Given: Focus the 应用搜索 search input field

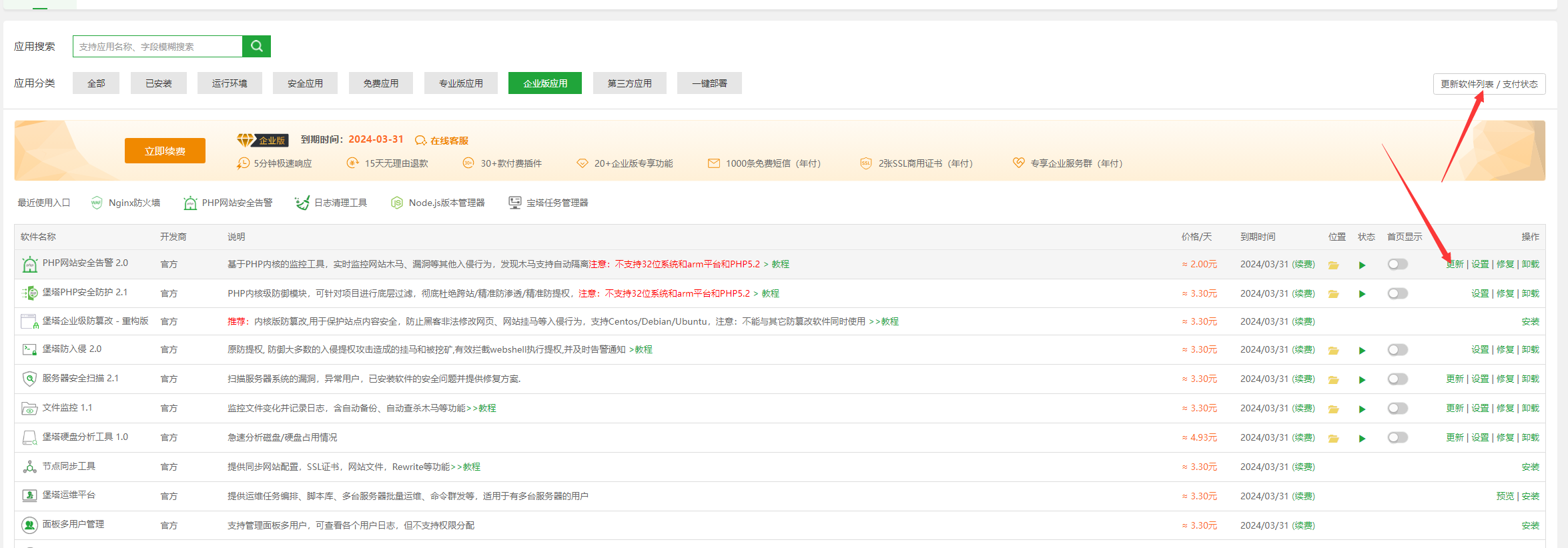Looking at the screenshot, I should click(157, 46).
